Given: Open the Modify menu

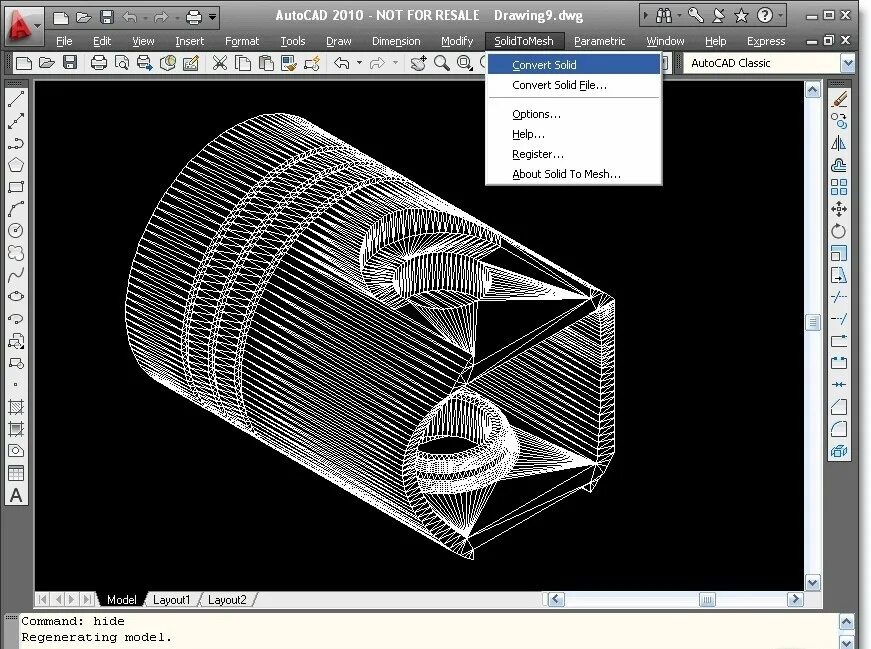Looking at the screenshot, I should coord(457,41).
